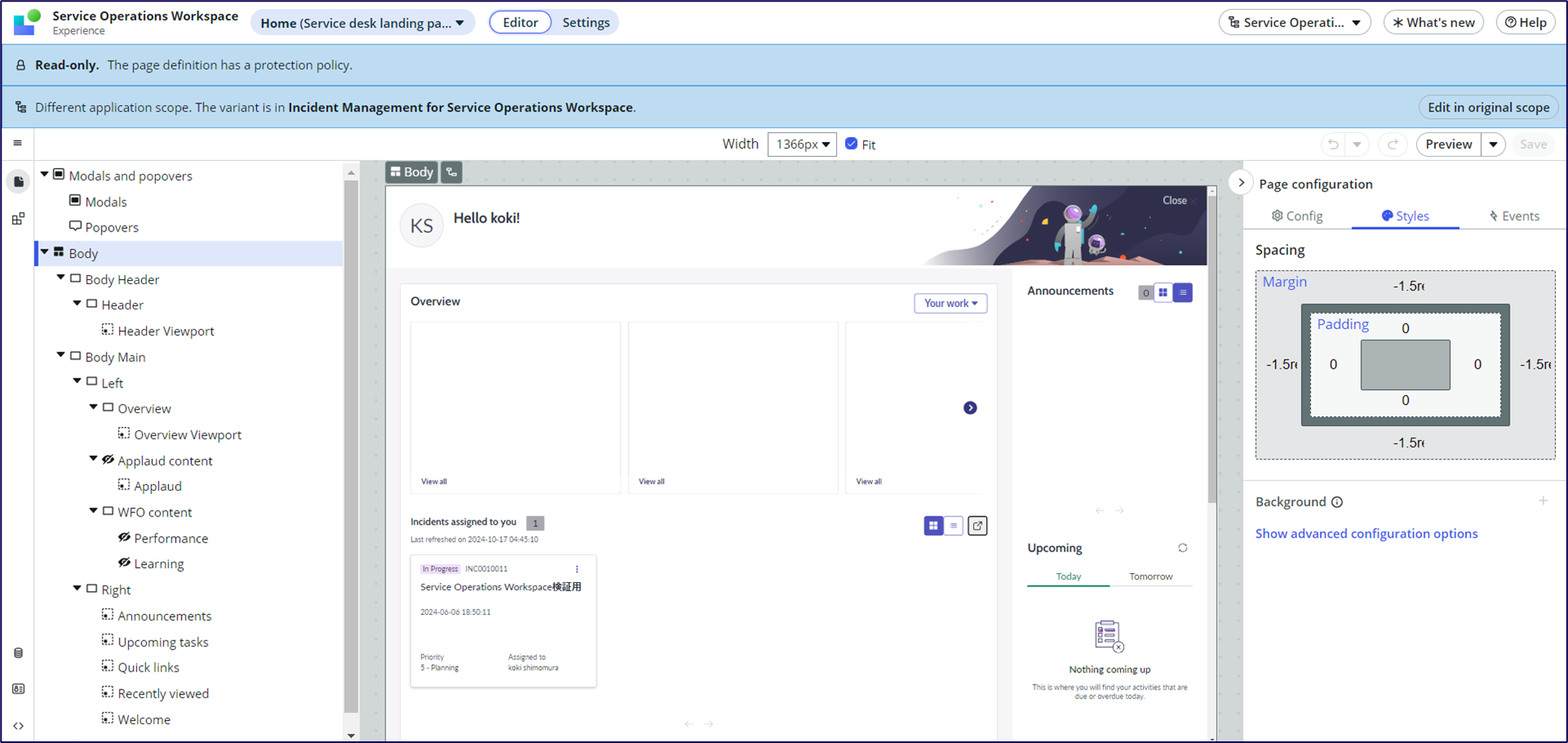Viewport: 1568px width, 743px height.
Task: Select Header Viewport in the tree
Action: (166, 331)
